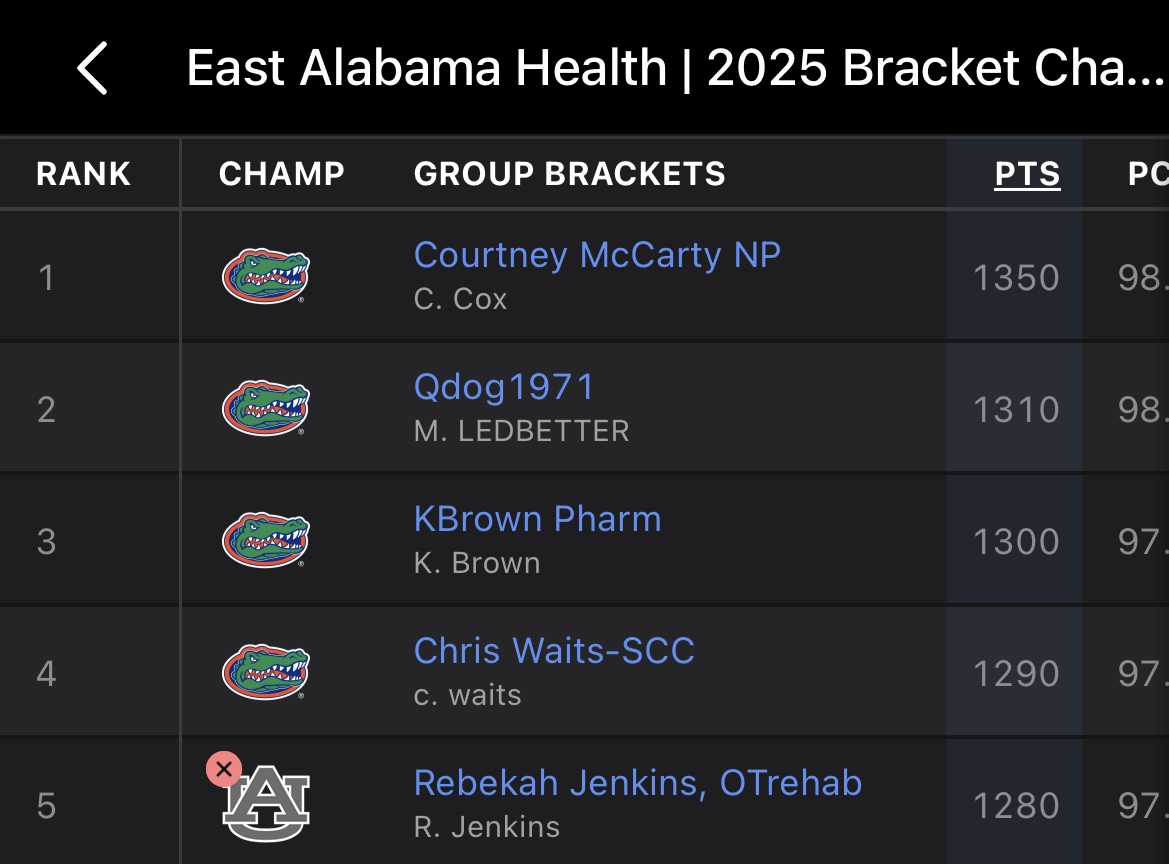Image resolution: width=1169 pixels, height=864 pixels.
Task: Open Rebekah Jenkins, OTrehab bracket
Action: 637,783
